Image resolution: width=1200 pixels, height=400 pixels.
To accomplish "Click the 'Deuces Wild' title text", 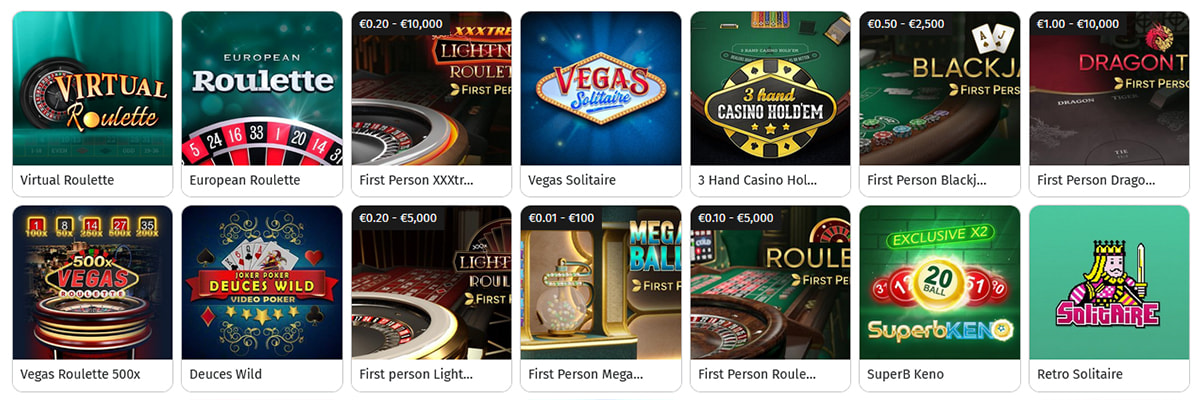I will 226,375.
